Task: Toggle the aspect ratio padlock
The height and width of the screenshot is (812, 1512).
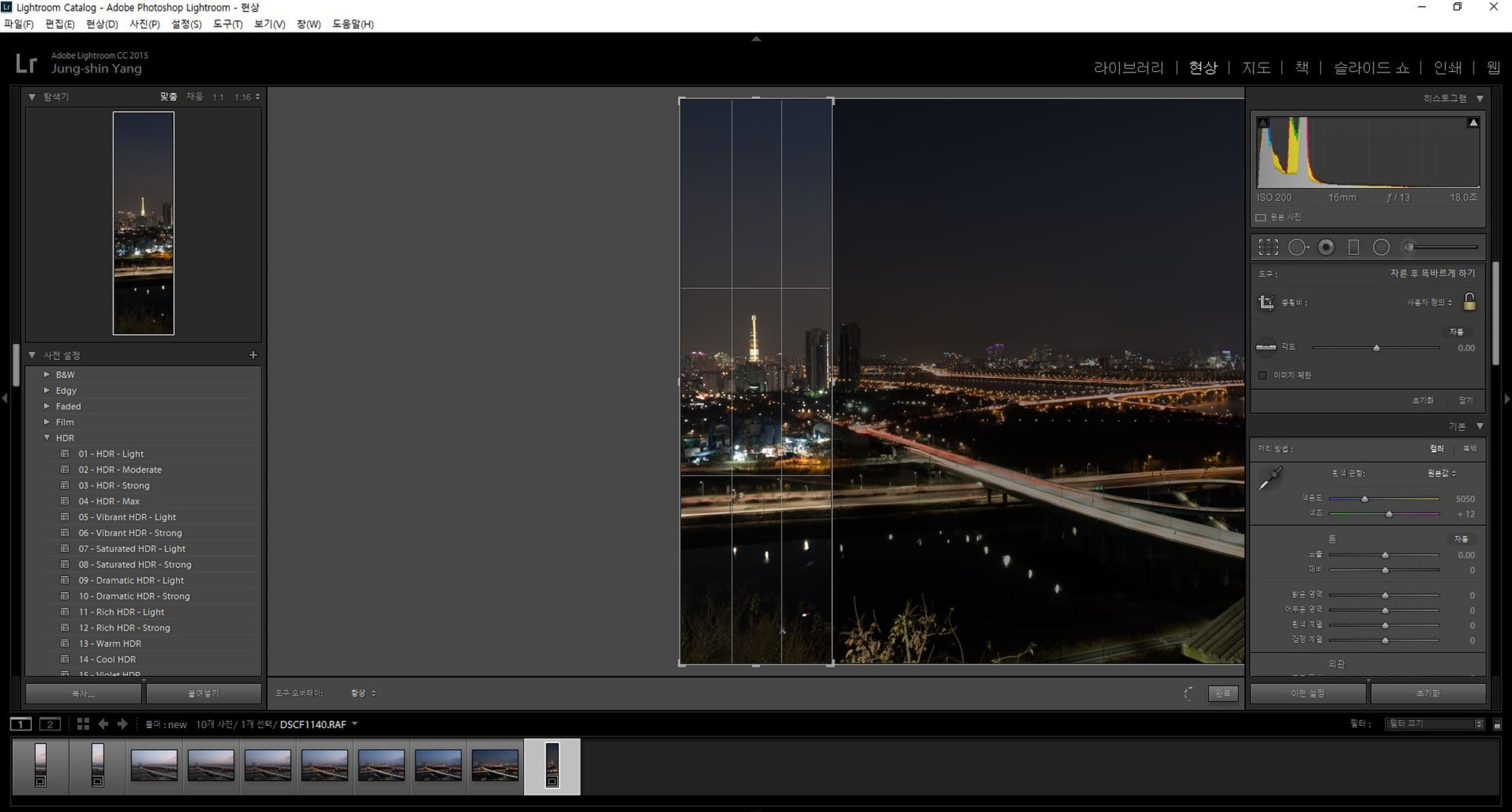Action: click(1469, 302)
